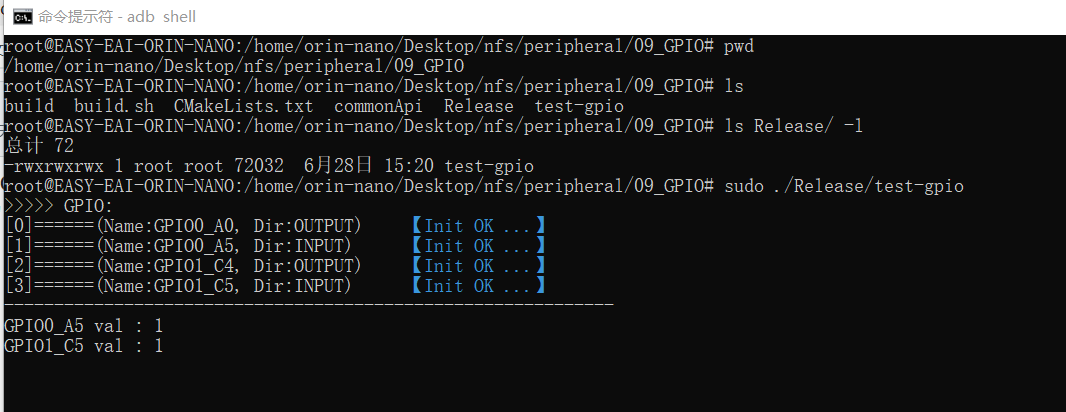1066x412 pixels.
Task: Click Init OK status for GPIO0_A5 row
Action: (x=479, y=246)
